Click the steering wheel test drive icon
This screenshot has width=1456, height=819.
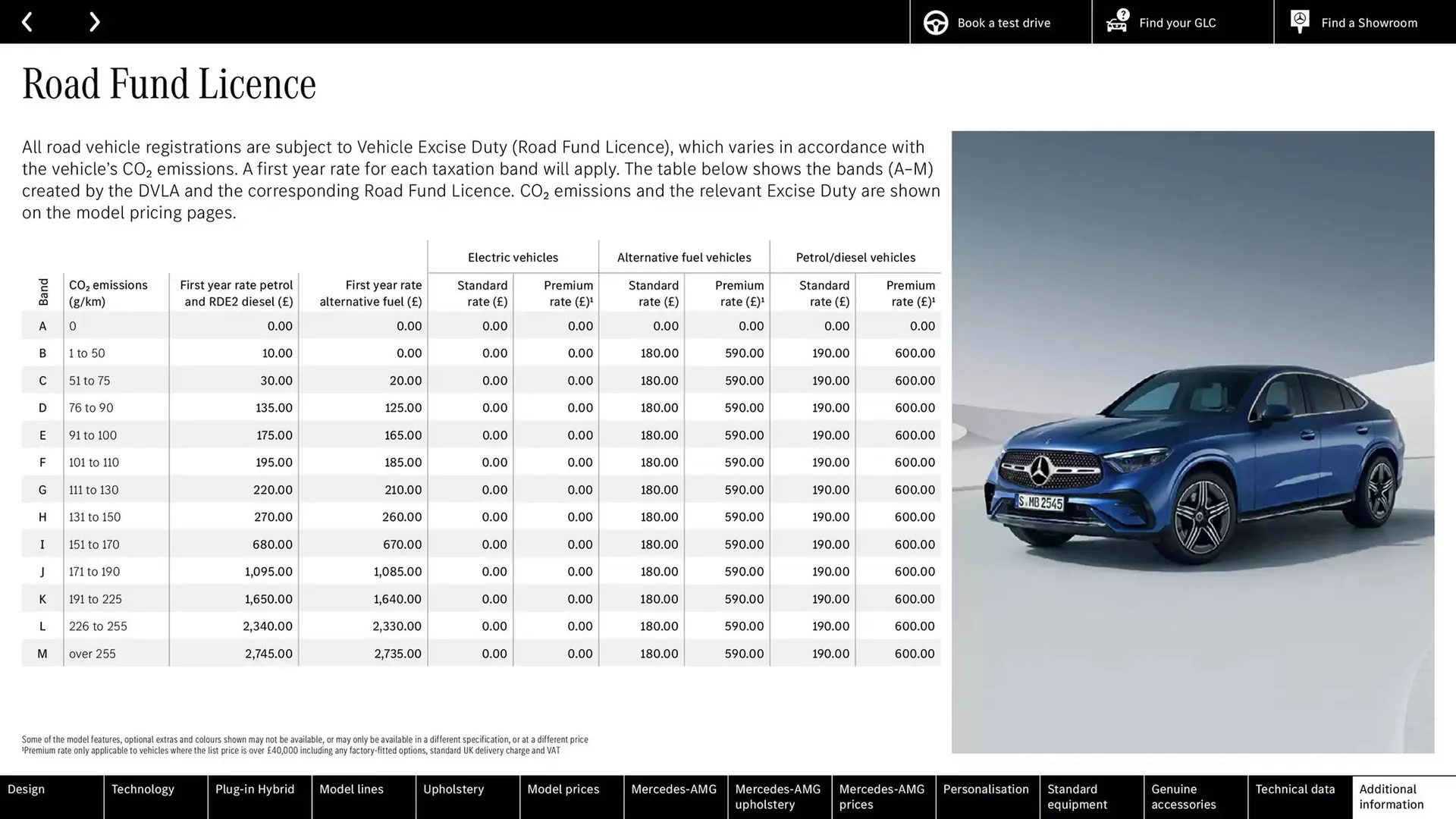935,22
